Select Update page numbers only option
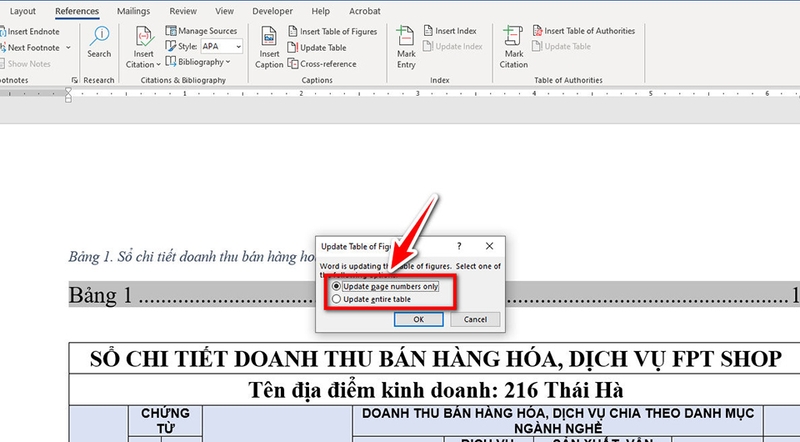 (x=385, y=286)
